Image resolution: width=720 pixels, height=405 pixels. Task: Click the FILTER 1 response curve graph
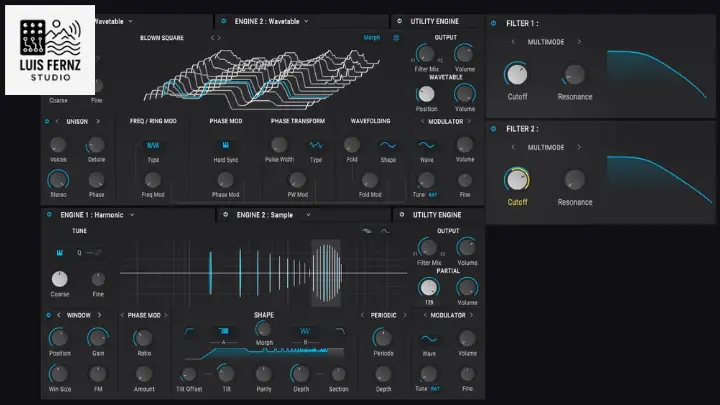coord(658,76)
